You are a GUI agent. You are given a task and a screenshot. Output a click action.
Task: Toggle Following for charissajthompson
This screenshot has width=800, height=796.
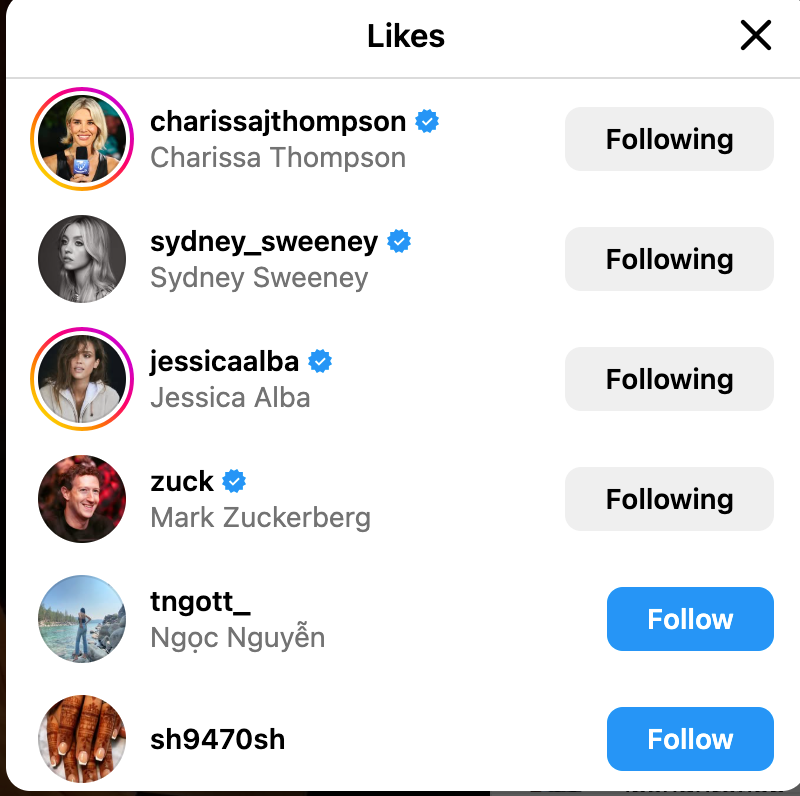669,139
